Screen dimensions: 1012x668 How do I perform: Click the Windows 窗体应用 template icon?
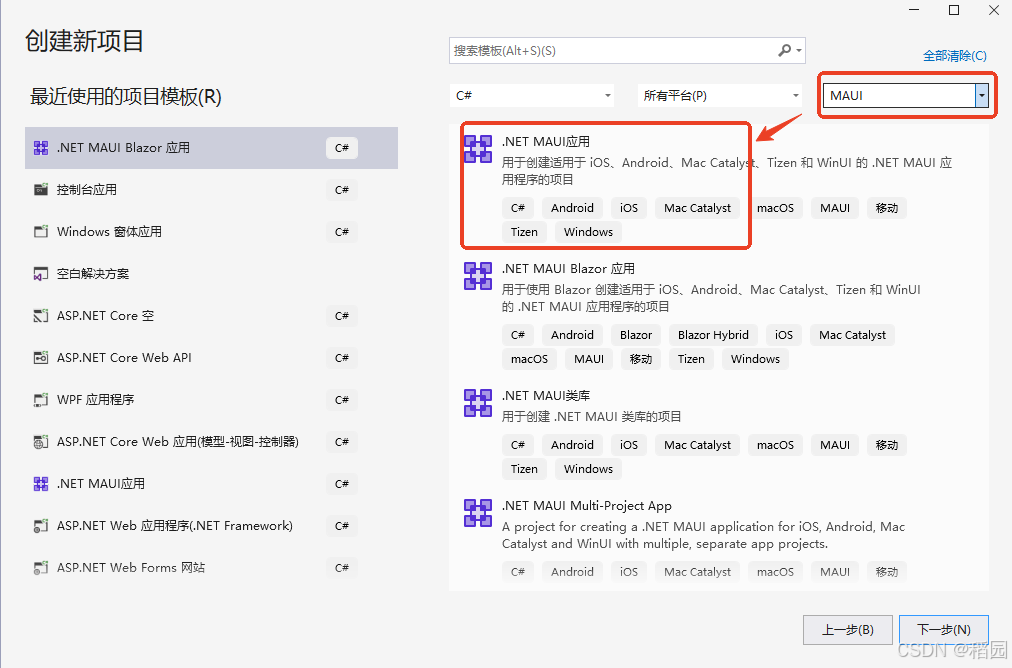point(41,232)
